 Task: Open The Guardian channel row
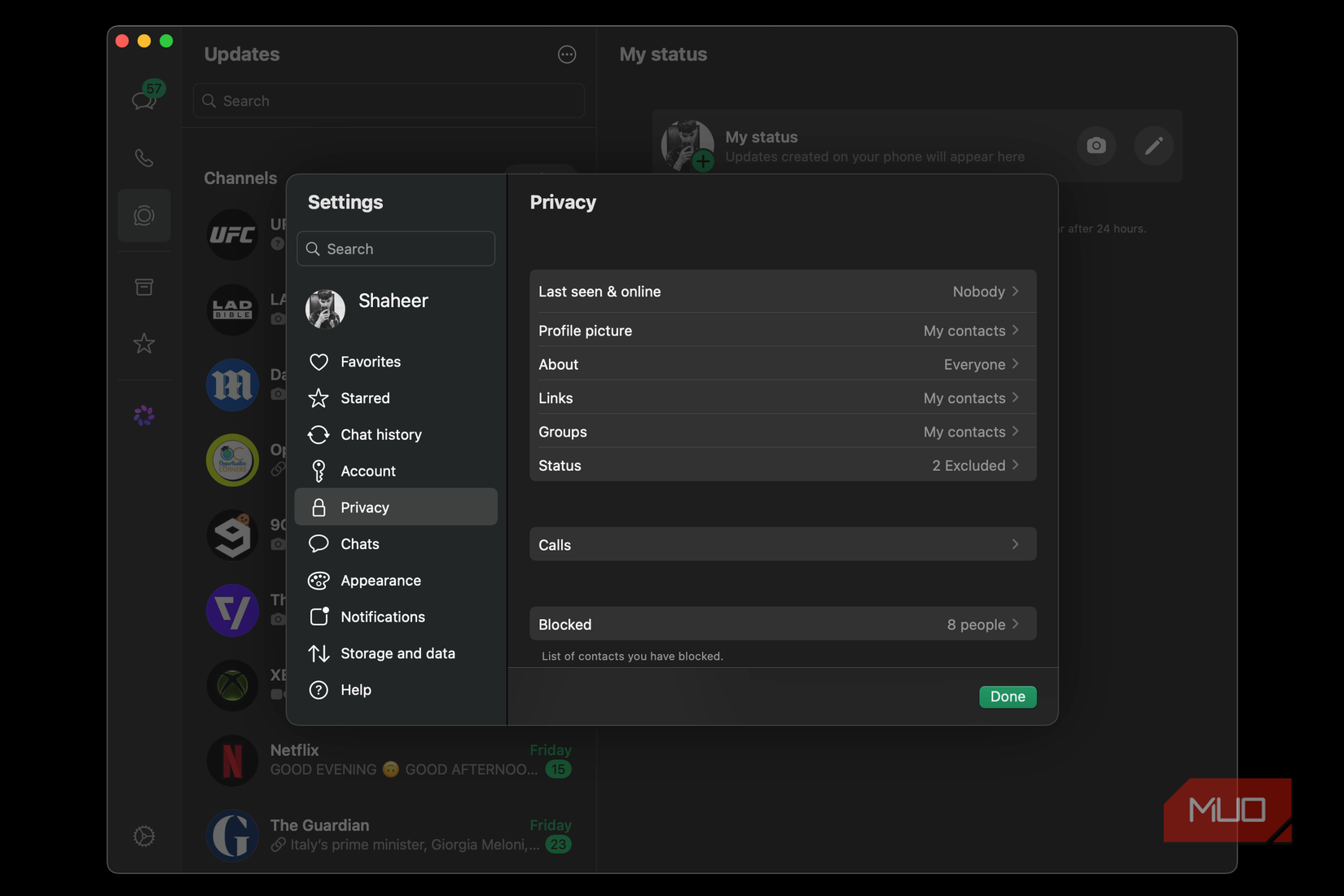(x=389, y=835)
